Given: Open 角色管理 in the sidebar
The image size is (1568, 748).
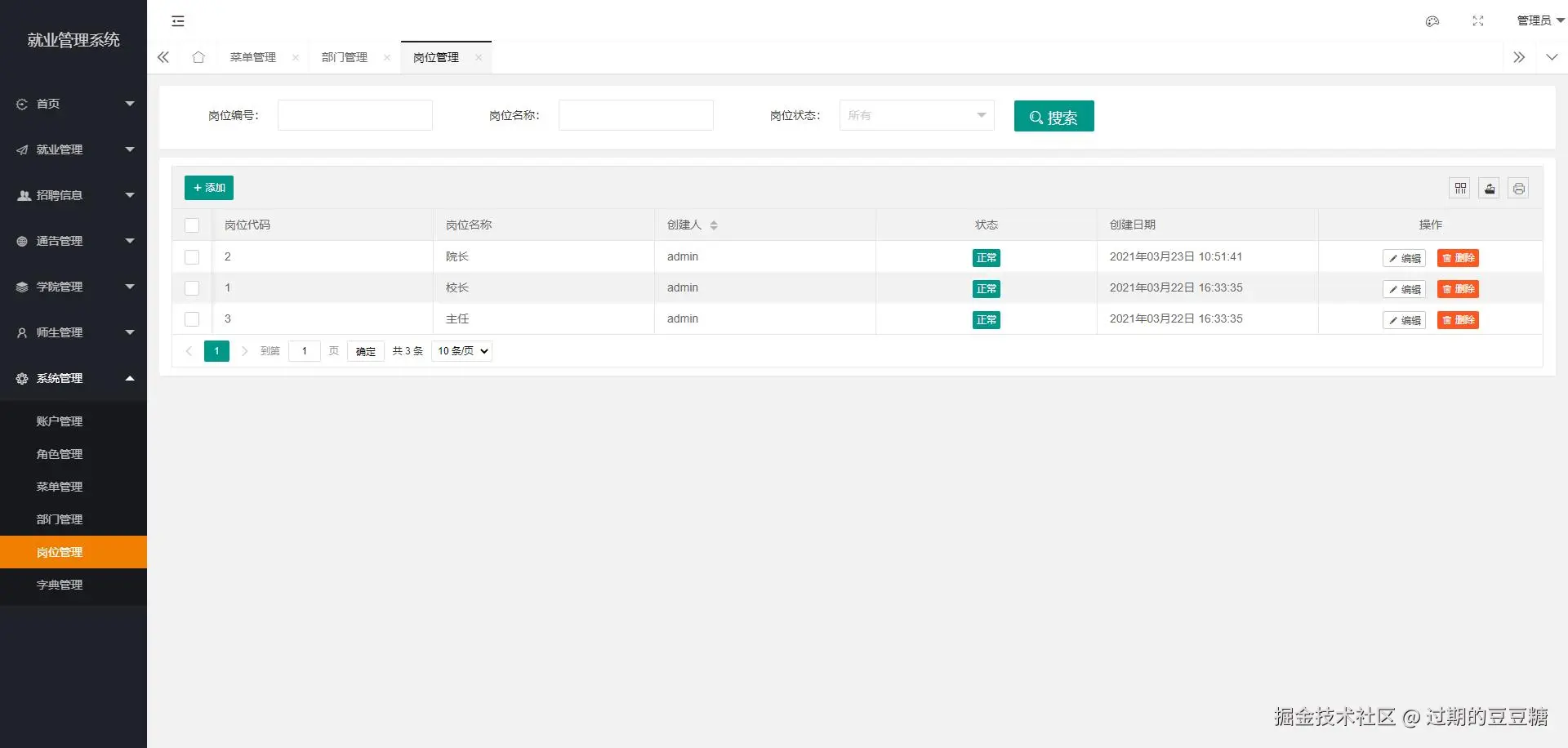Looking at the screenshot, I should 73,454.
